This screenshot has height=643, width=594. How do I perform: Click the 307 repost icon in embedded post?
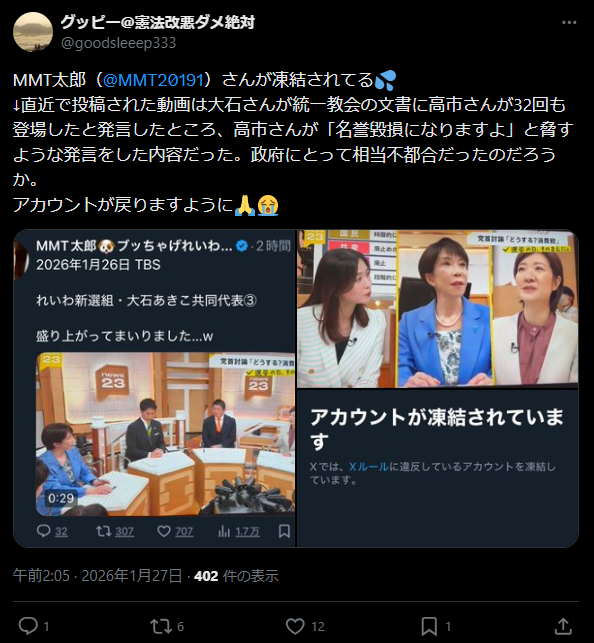click(104, 531)
